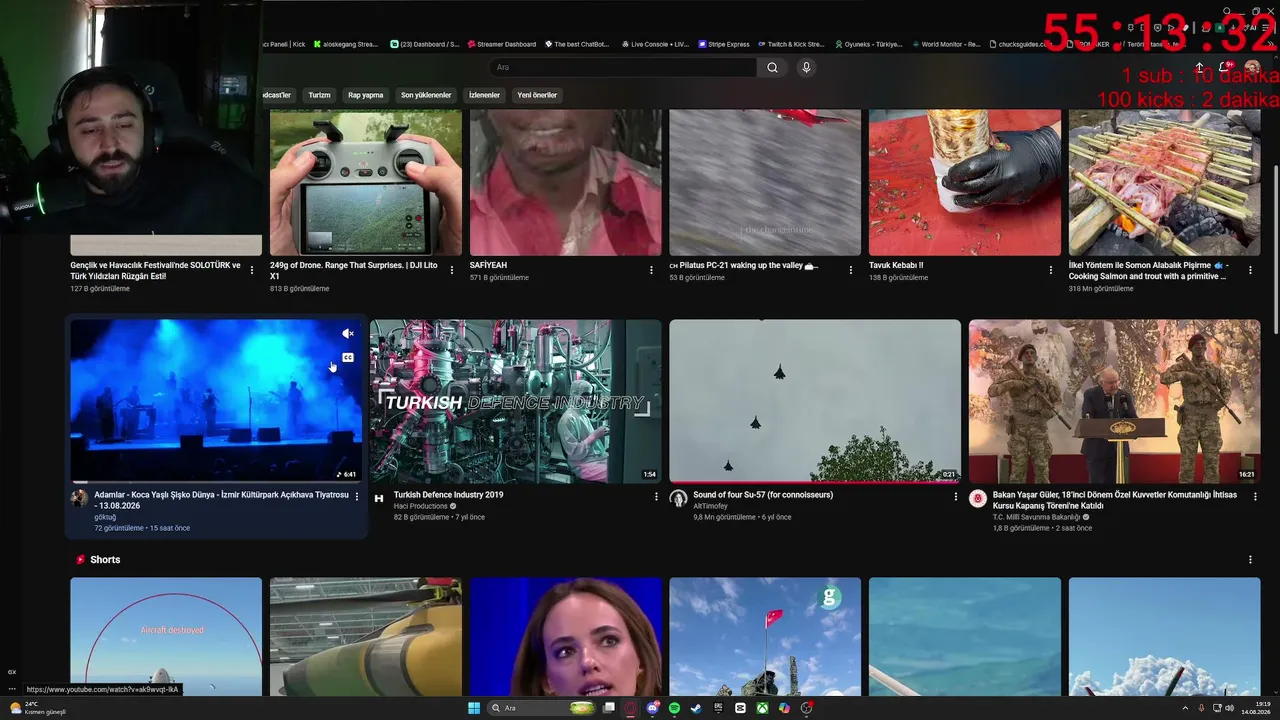This screenshot has width=1280, height=720.
Task: Open the weather widget showing 24°C
Action: click(x=38, y=708)
